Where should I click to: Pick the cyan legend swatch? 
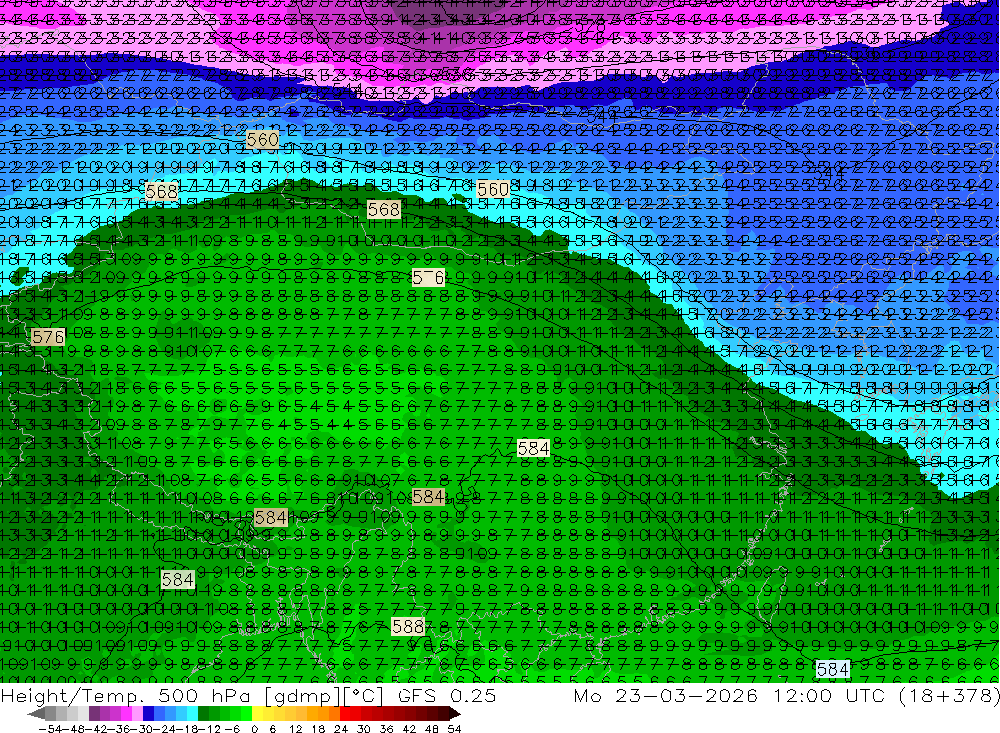[193, 714]
